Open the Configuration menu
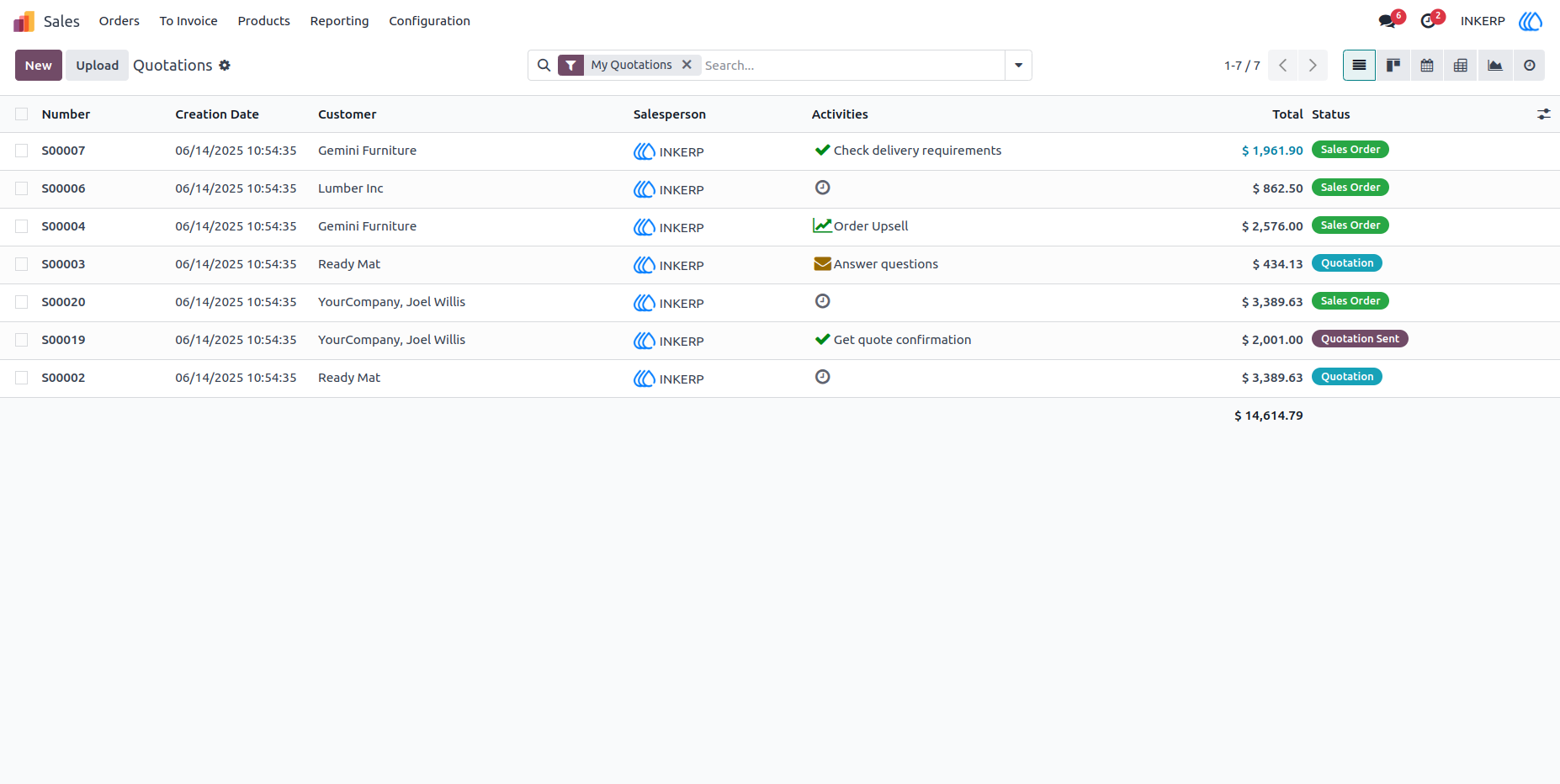This screenshot has width=1560, height=784. click(429, 21)
